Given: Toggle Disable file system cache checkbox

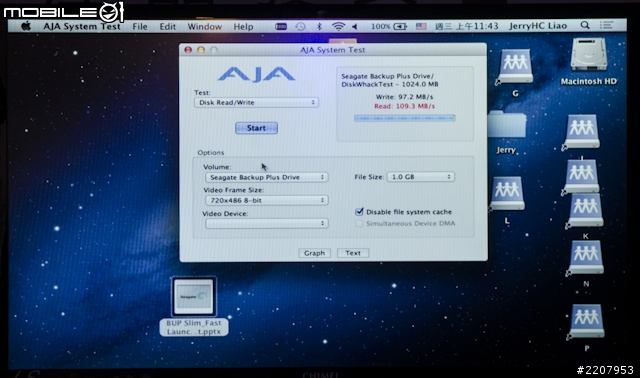Looking at the screenshot, I should coord(359,211).
